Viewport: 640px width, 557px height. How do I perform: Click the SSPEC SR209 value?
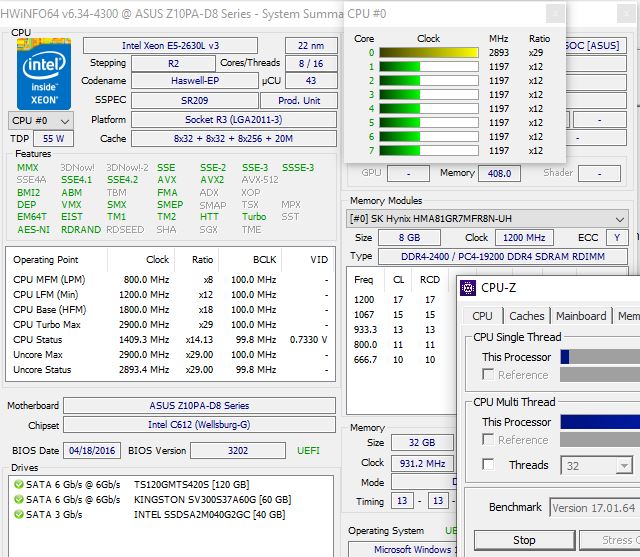click(195, 100)
